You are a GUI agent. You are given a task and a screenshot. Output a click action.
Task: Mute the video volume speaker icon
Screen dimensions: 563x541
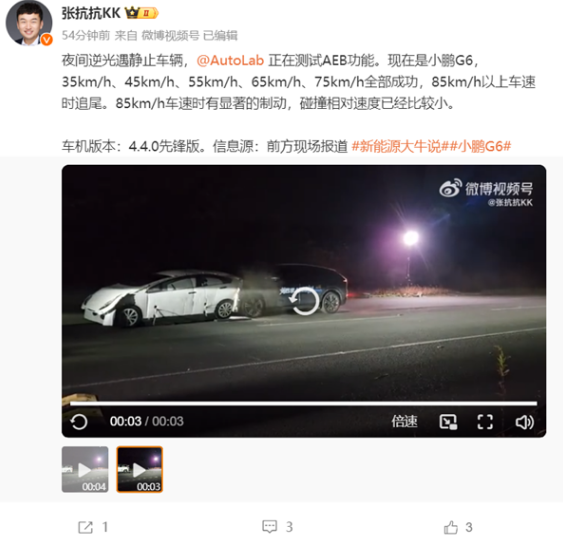[525, 422]
